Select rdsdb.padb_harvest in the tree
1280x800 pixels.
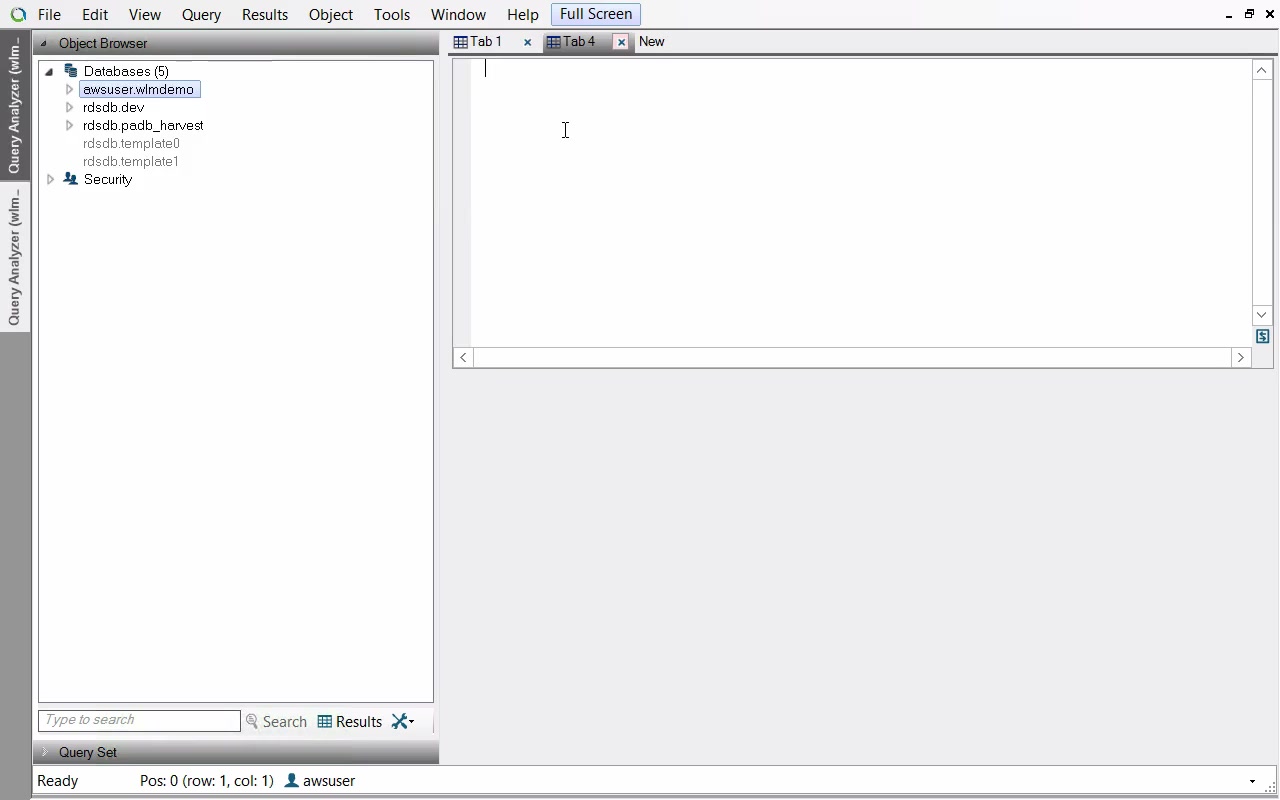(143, 125)
